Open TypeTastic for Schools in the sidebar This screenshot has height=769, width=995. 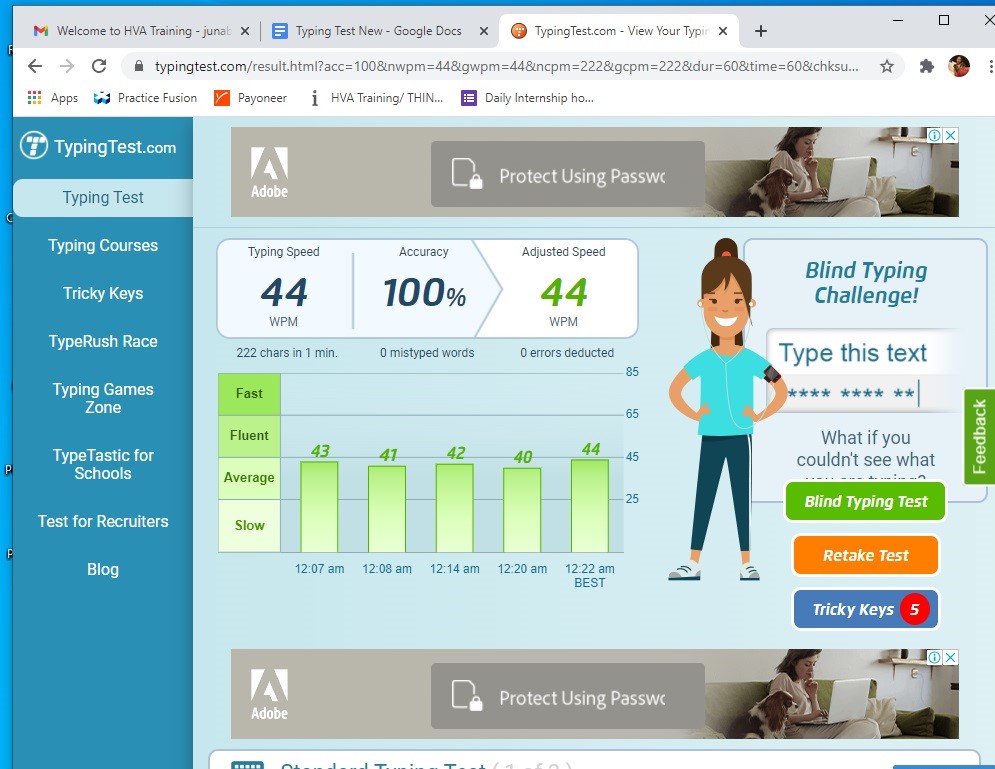[103, 464]
